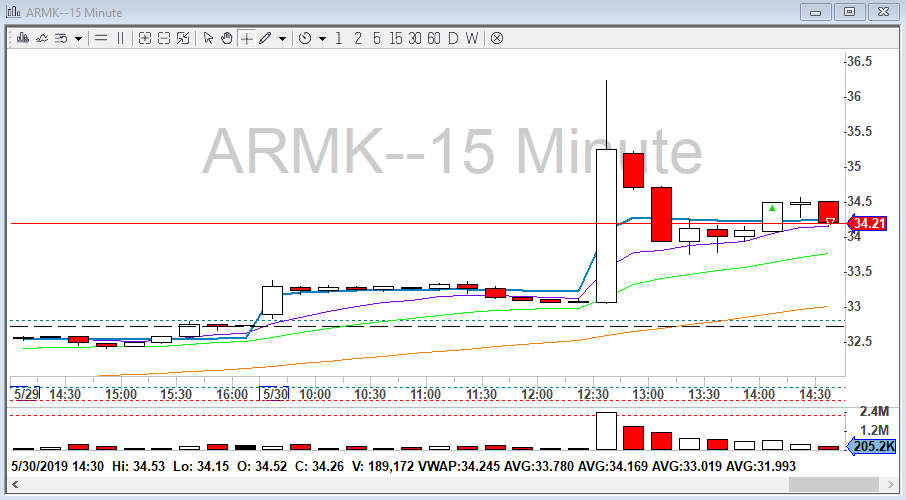This screenshot has height=500, width=906.
Task: Switch chart to Weekly (W) interval
Action: coord(471,38)
